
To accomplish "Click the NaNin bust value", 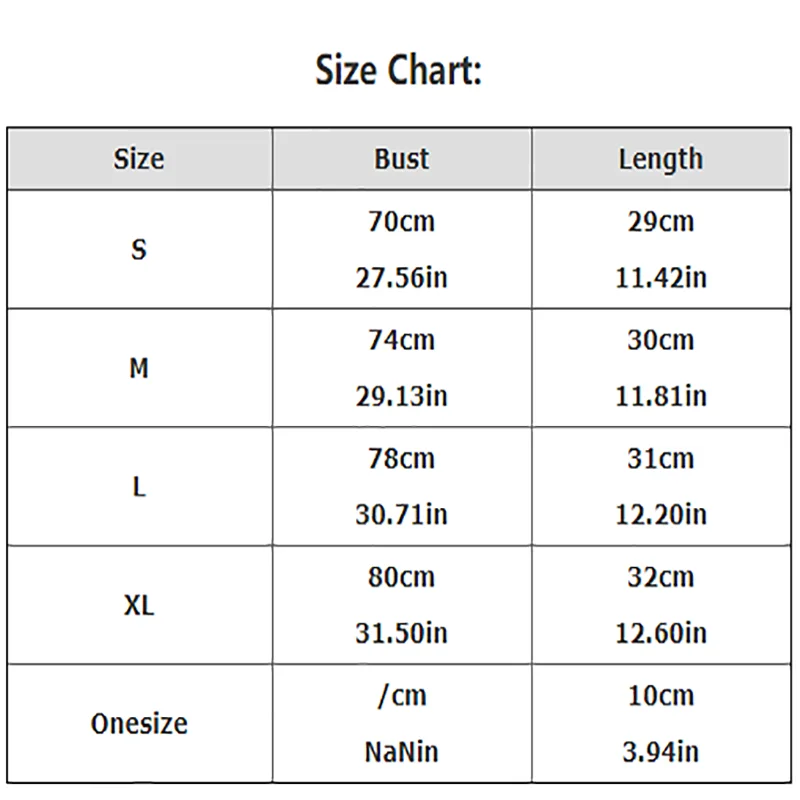I will point(402,751).
